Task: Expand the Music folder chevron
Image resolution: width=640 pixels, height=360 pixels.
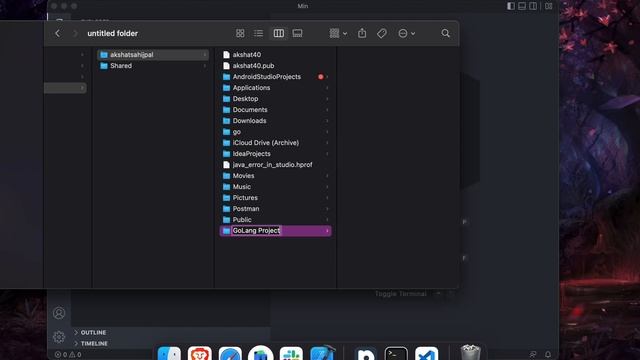Action: coord(327,187)
